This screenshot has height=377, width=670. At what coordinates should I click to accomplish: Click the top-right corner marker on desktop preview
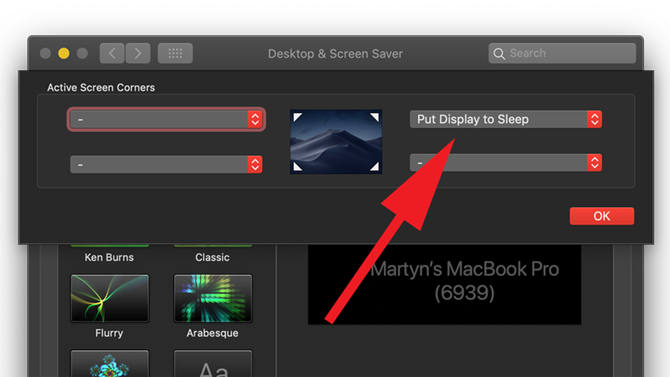pyautogui.click(x=374, y=117)
